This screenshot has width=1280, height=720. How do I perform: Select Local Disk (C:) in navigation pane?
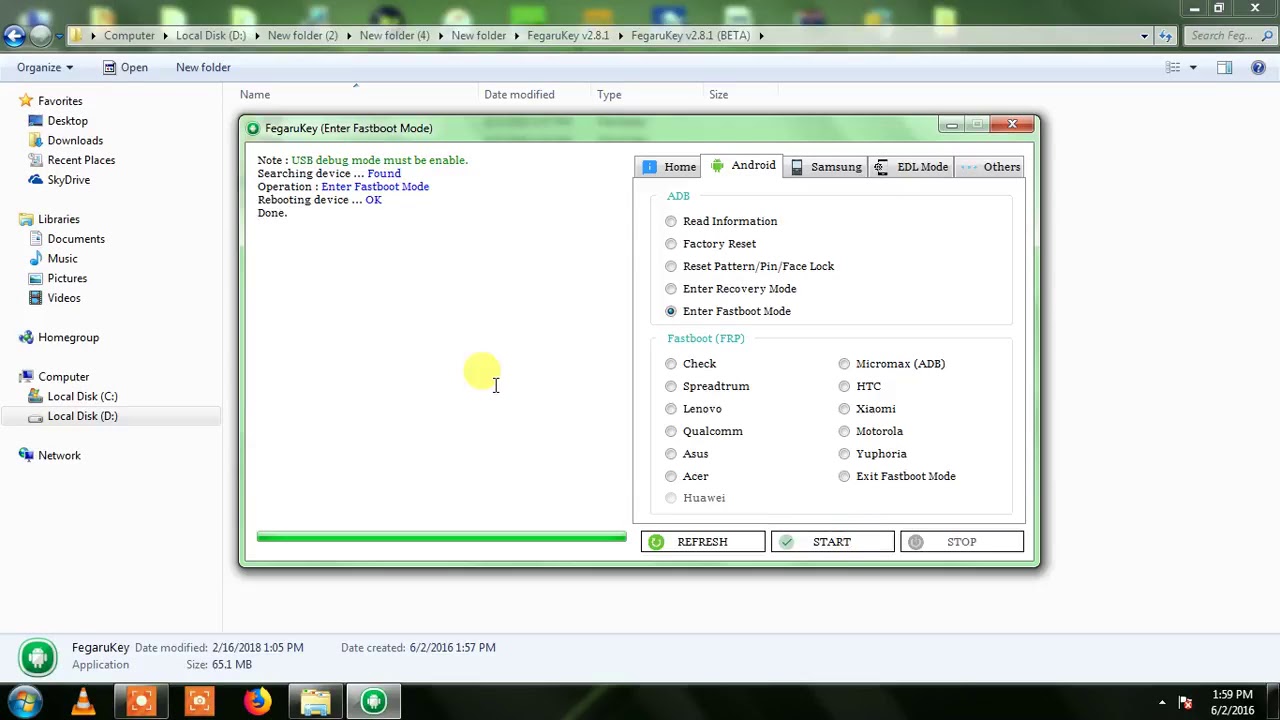pyautogui.click(x=82, y=397)
